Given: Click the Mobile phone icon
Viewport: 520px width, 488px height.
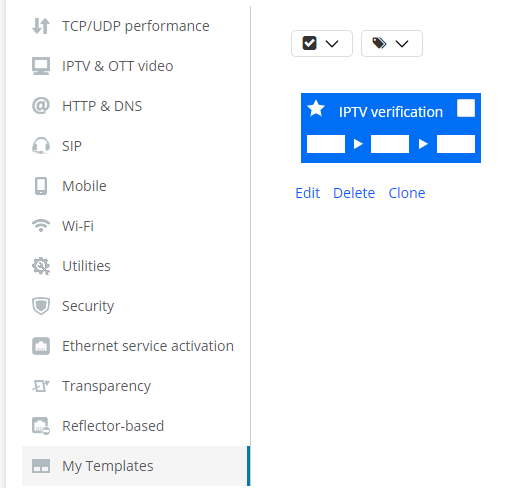Looking at the screenshot, I should click(x=41, y=186).
